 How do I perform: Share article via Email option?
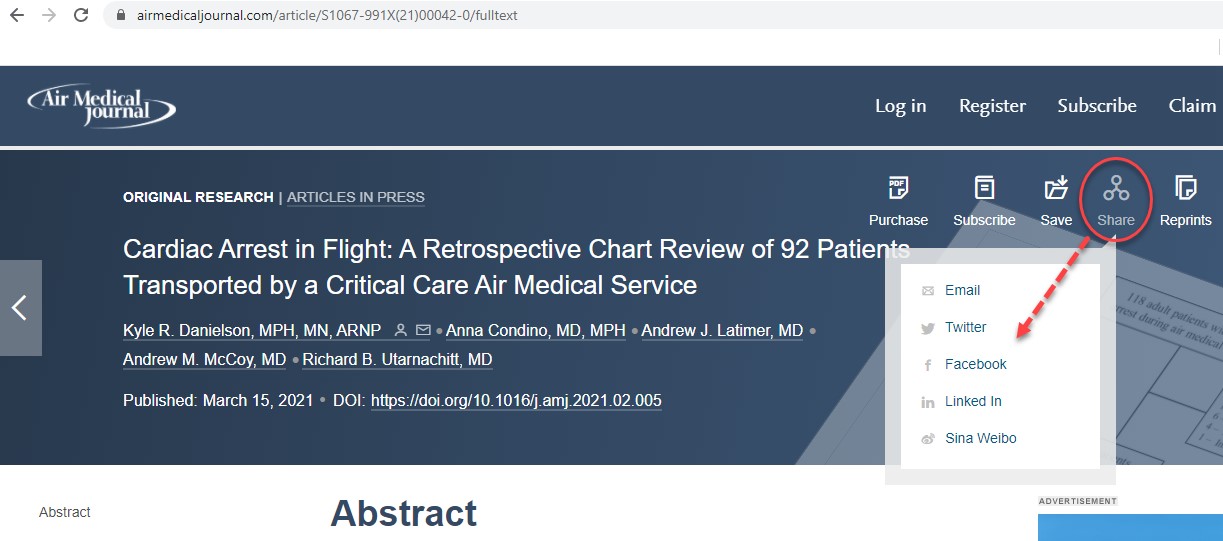[962, 290]
